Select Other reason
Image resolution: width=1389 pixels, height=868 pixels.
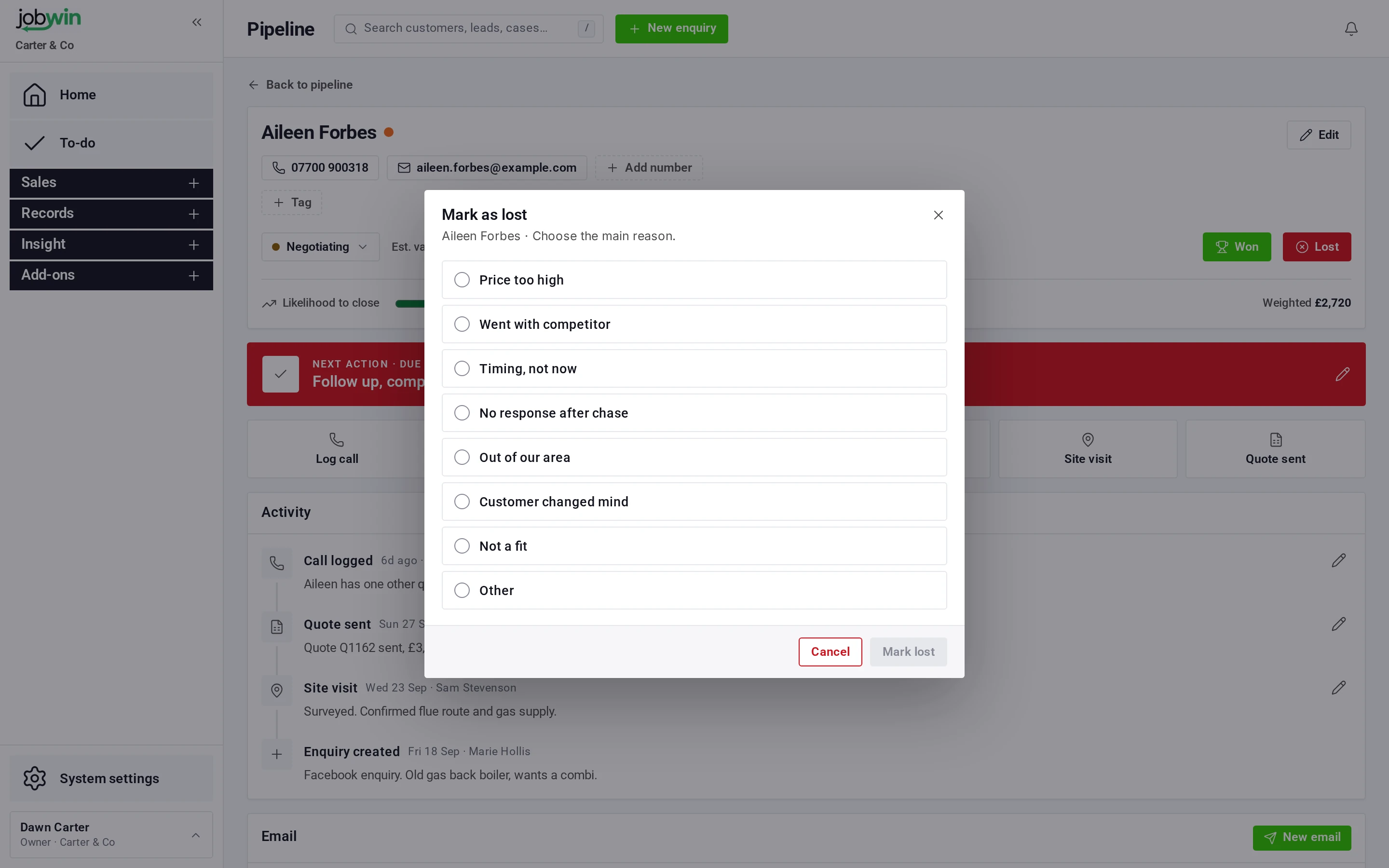[x=694, y=590]
